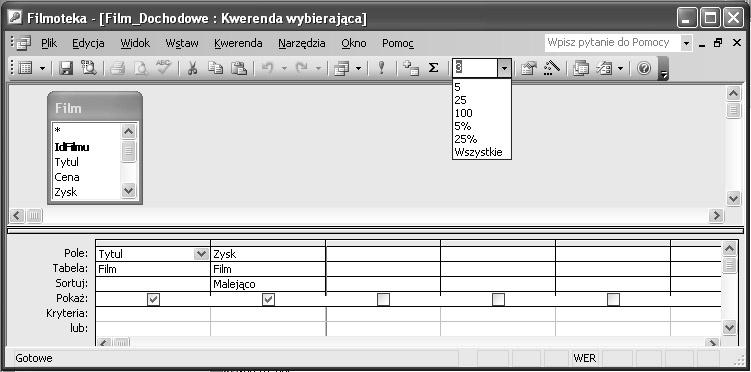Image resolution: width=751 pixels, height=372 pixels.
Task: Open the Widok menu
Action: [x=135, y=43]
